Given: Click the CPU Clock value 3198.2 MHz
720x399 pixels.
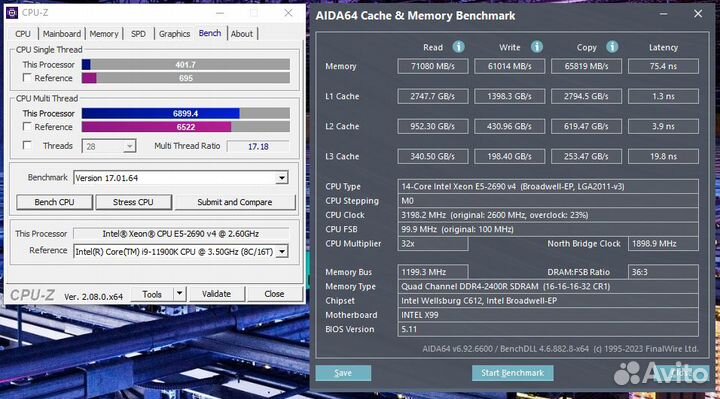Looking at the screenshot, I should point(548,215).
